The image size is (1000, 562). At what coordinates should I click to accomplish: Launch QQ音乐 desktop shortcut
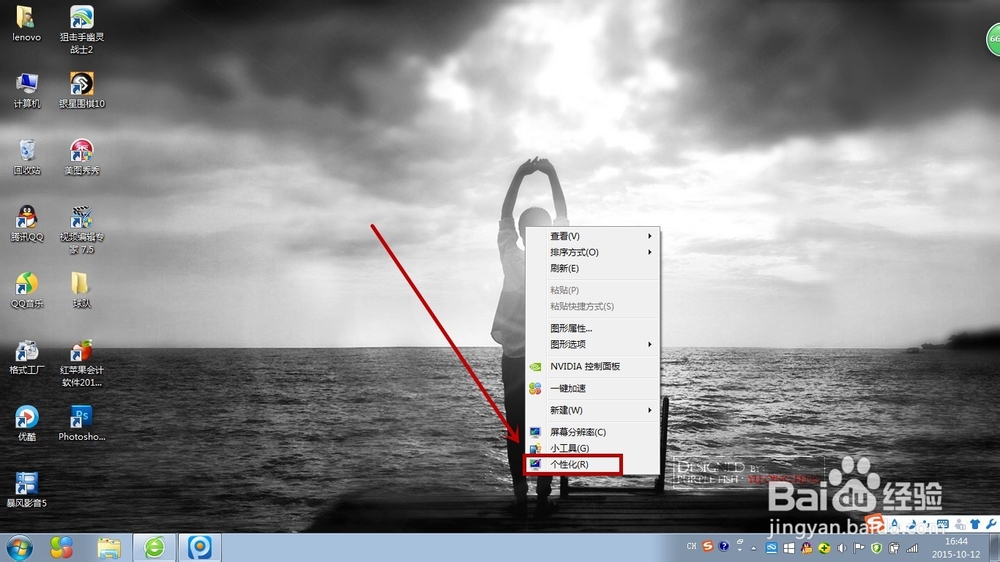tap(26, 290)
